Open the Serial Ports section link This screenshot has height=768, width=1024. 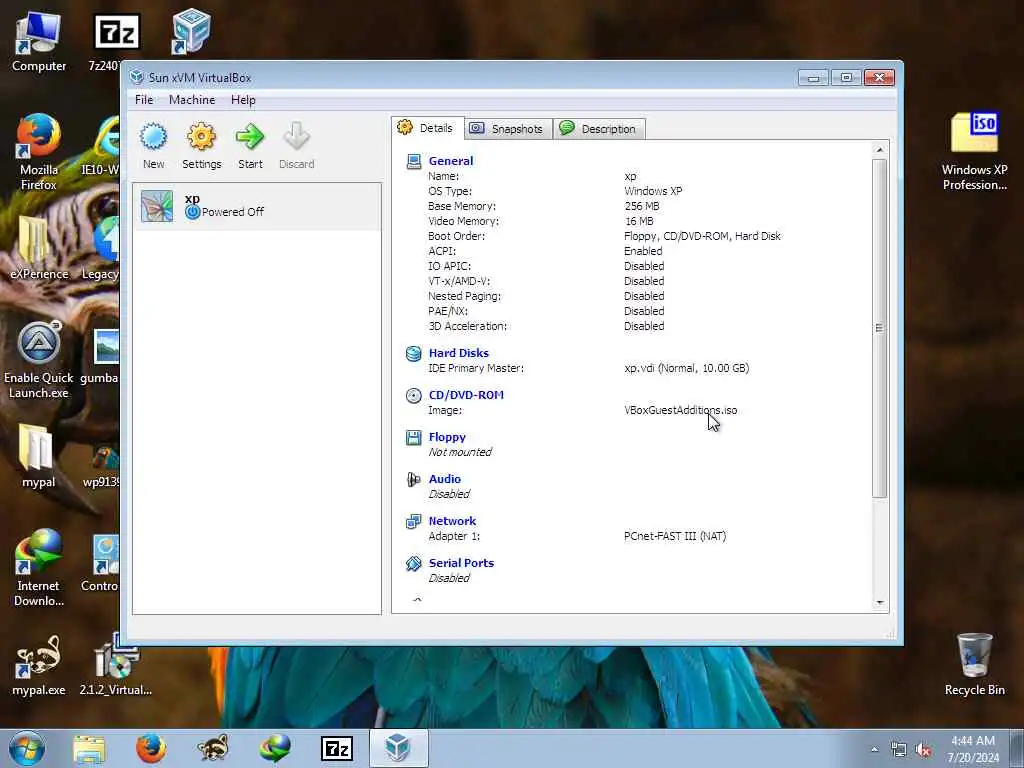[x=461, y=563]
